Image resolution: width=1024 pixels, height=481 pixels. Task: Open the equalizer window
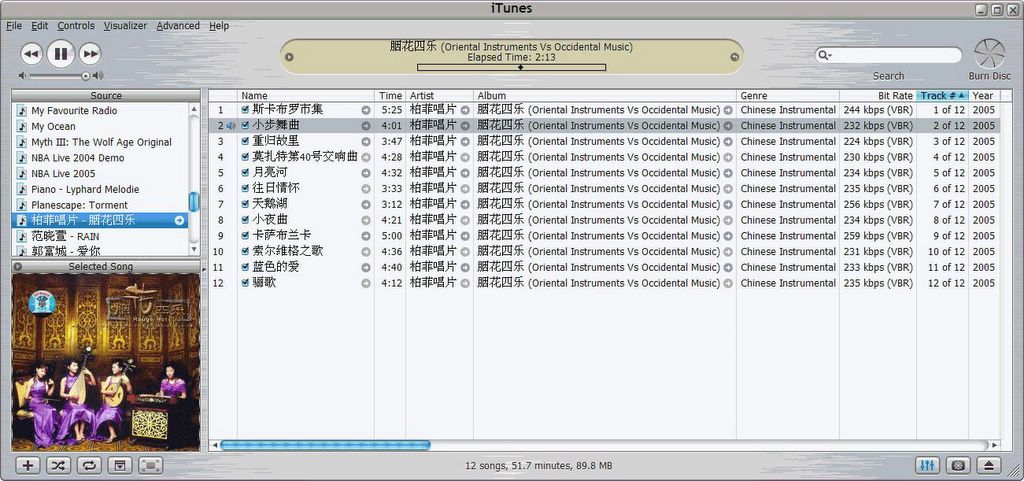927,465
